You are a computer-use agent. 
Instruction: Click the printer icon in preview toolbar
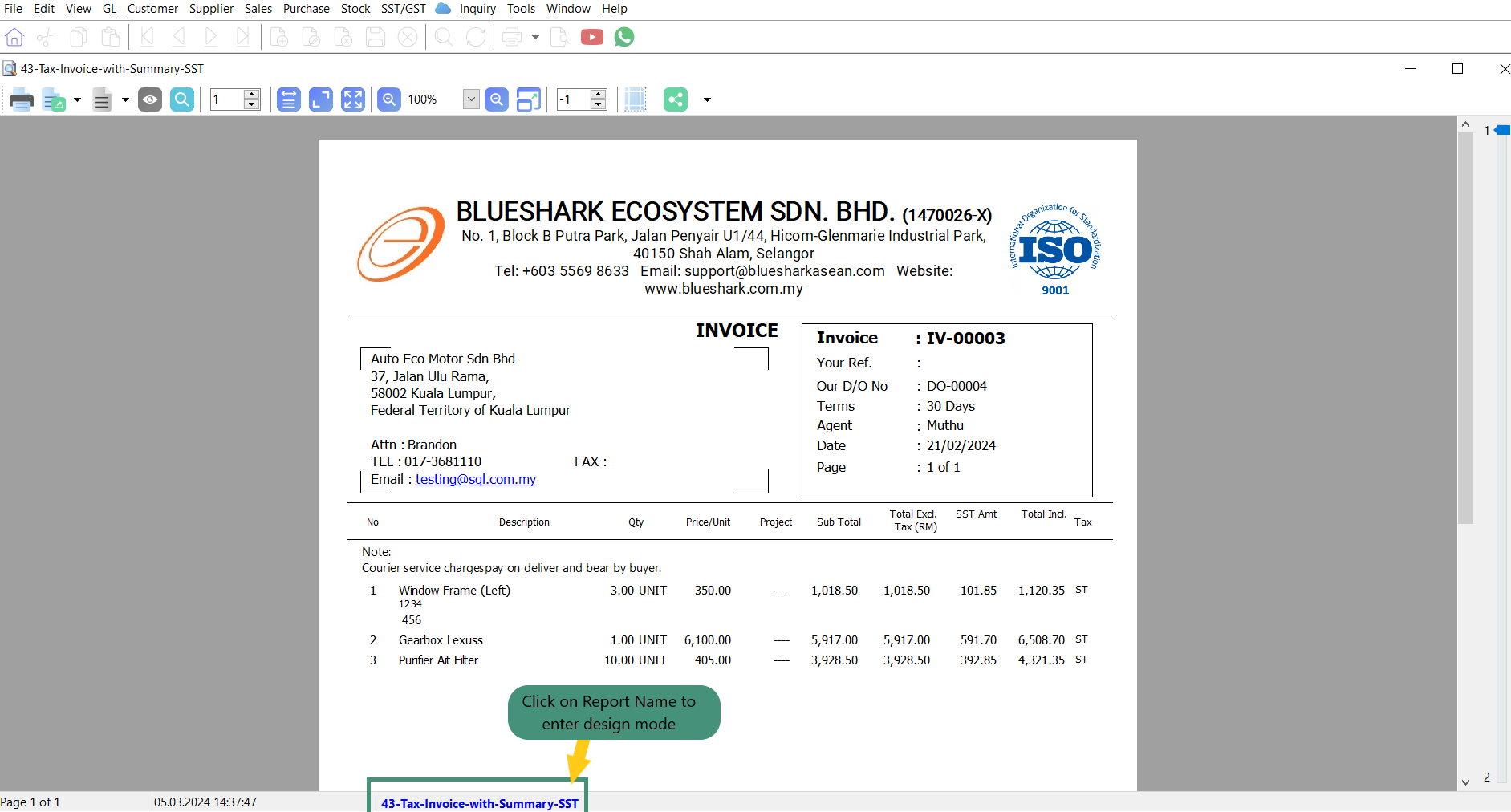21,100
